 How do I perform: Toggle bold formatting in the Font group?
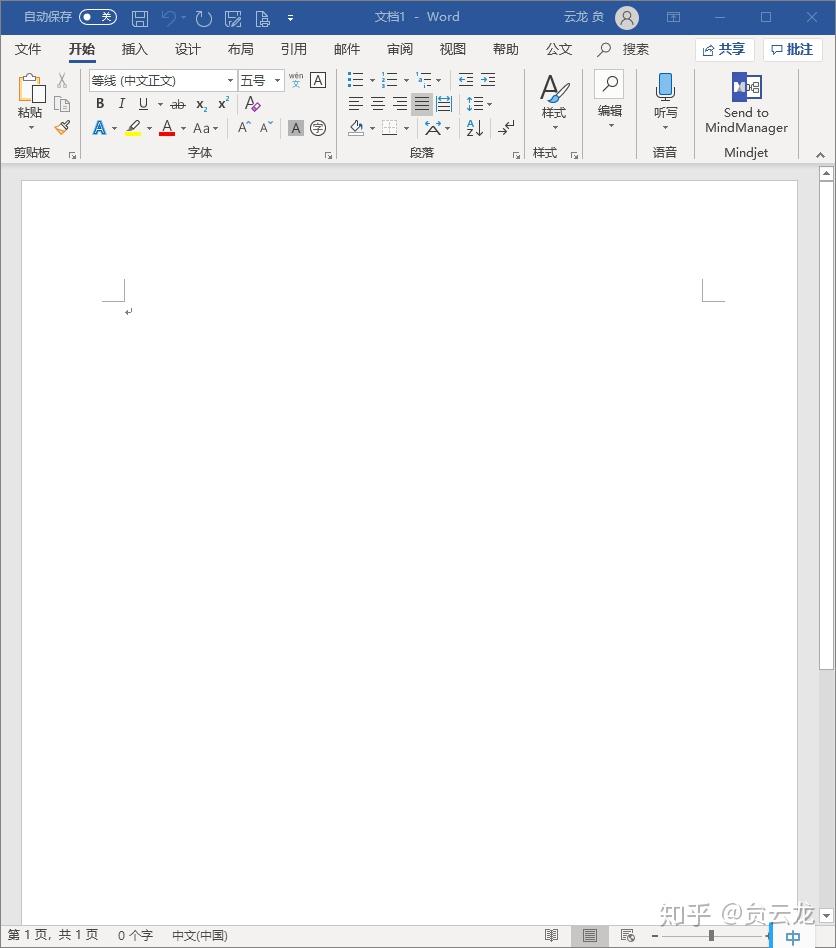(100, 103)
